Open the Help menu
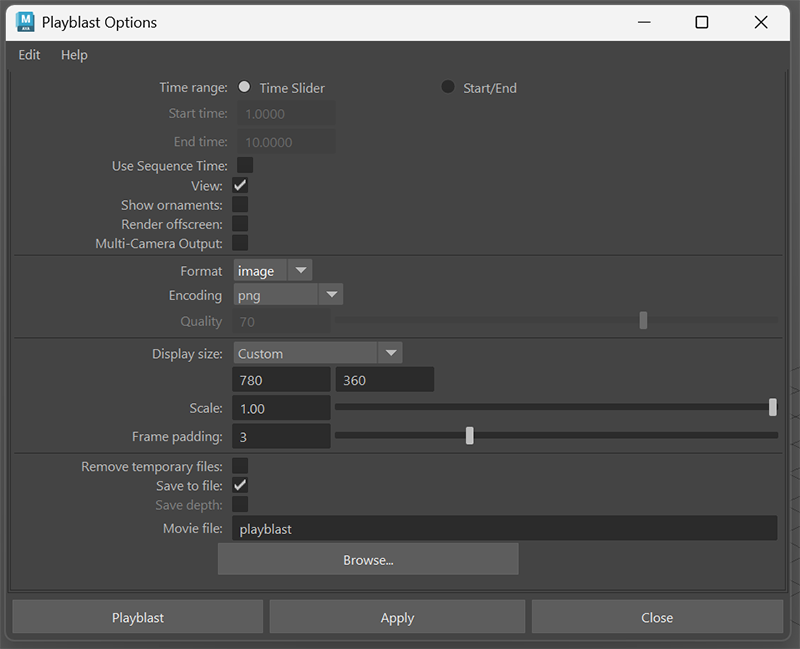This screenshot has height=649, width=800. click(74, 55)
